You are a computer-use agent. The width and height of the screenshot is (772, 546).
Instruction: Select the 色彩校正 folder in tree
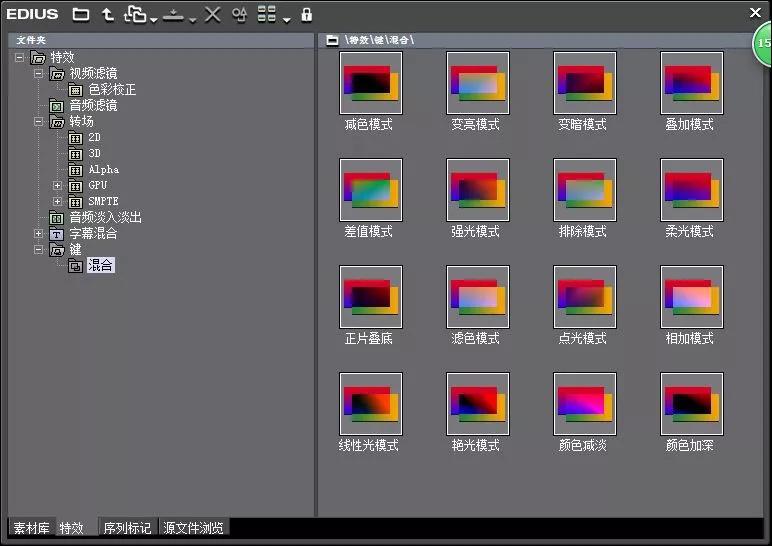point(112,90)
